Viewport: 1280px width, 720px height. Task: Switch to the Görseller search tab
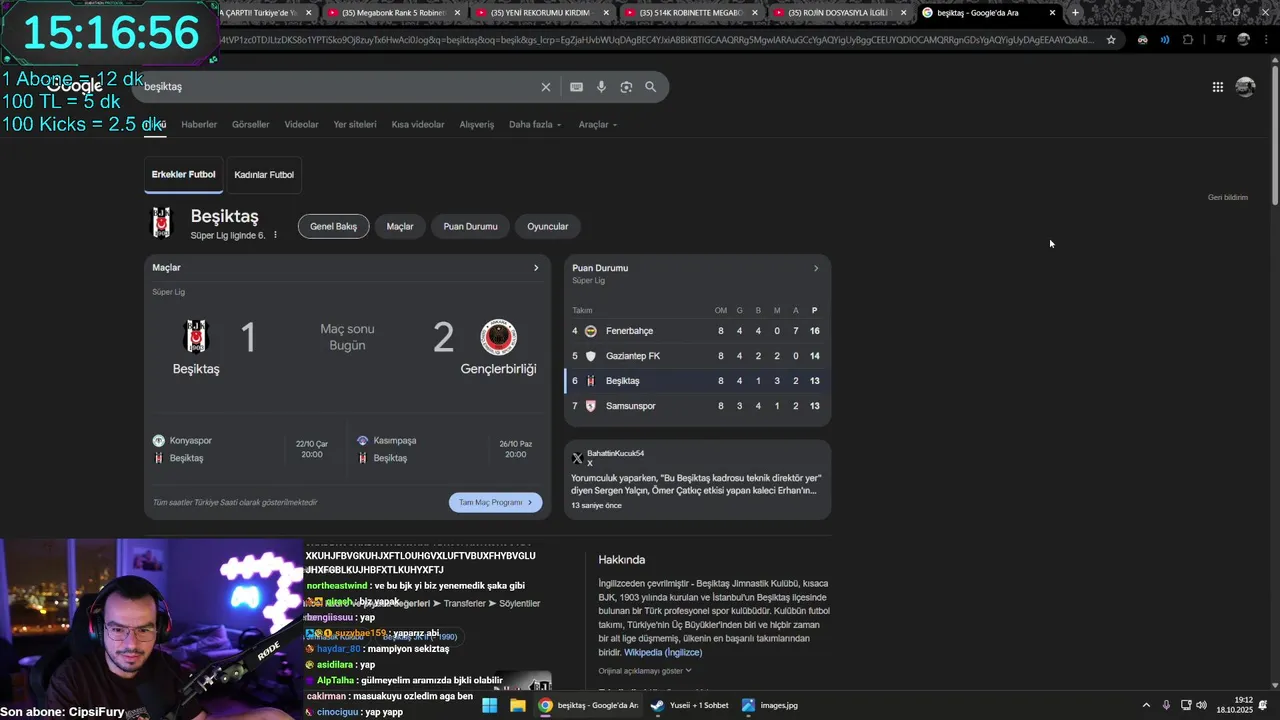click(250, 125)
